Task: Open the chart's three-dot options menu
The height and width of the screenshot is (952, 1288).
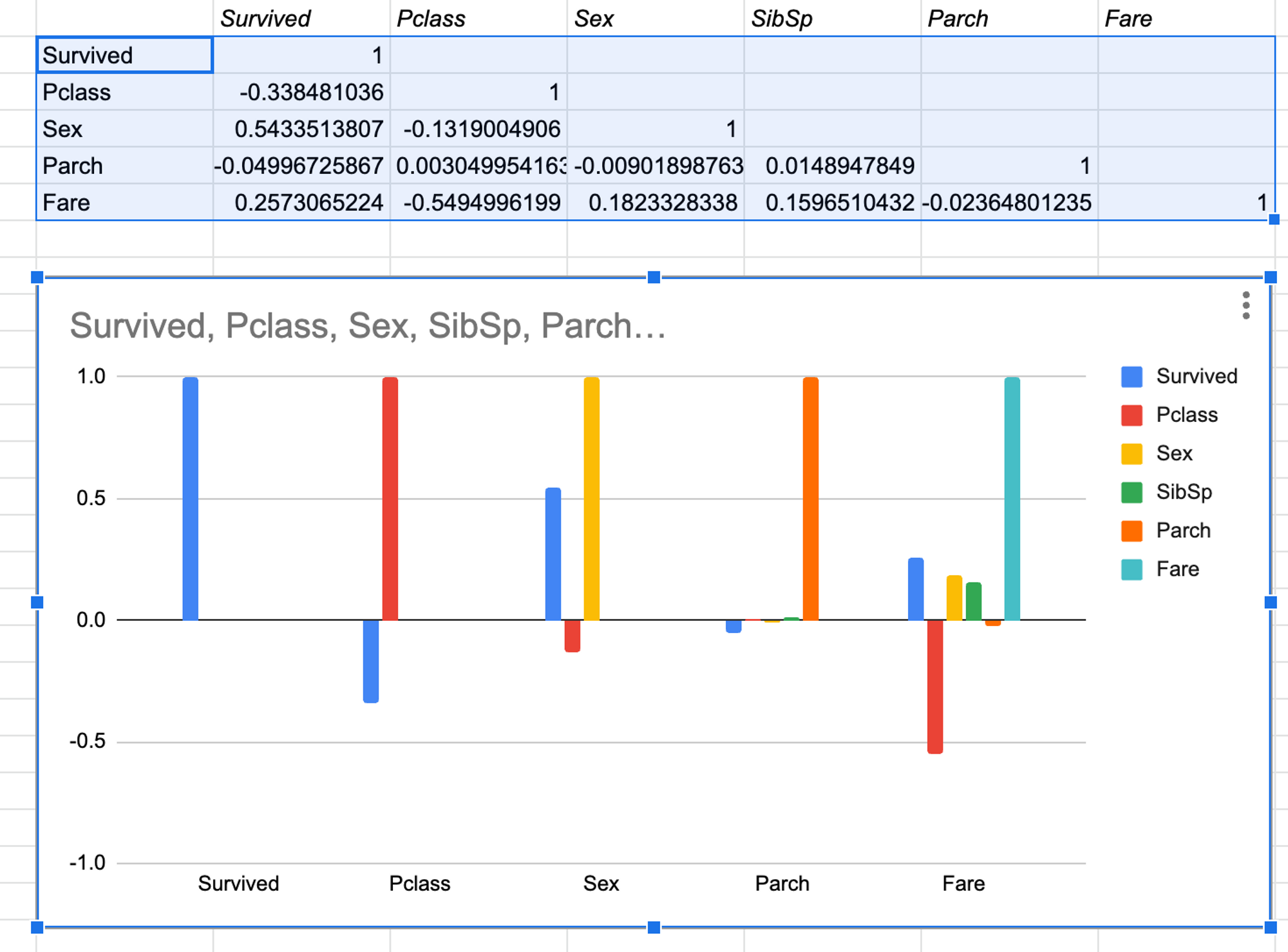Action: (1246, 305)
